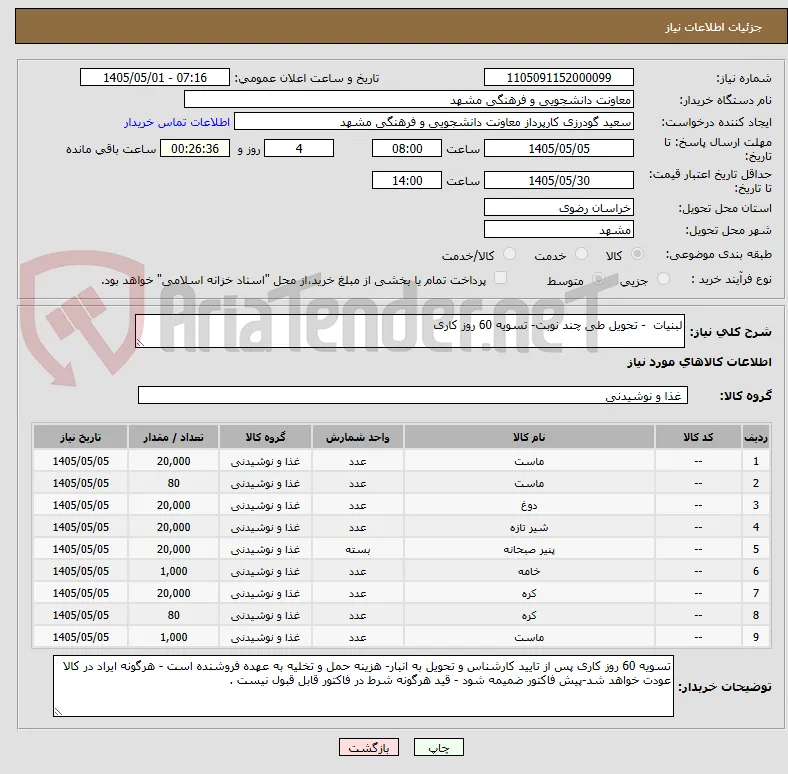This screenshot has height=774, width=788.
Task: Click کره in row 7
Action: click(529, 593)
